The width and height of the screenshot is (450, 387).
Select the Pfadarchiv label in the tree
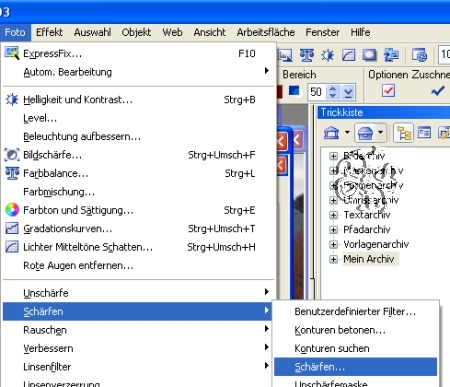pyautogui.click(x=367, y=230)
